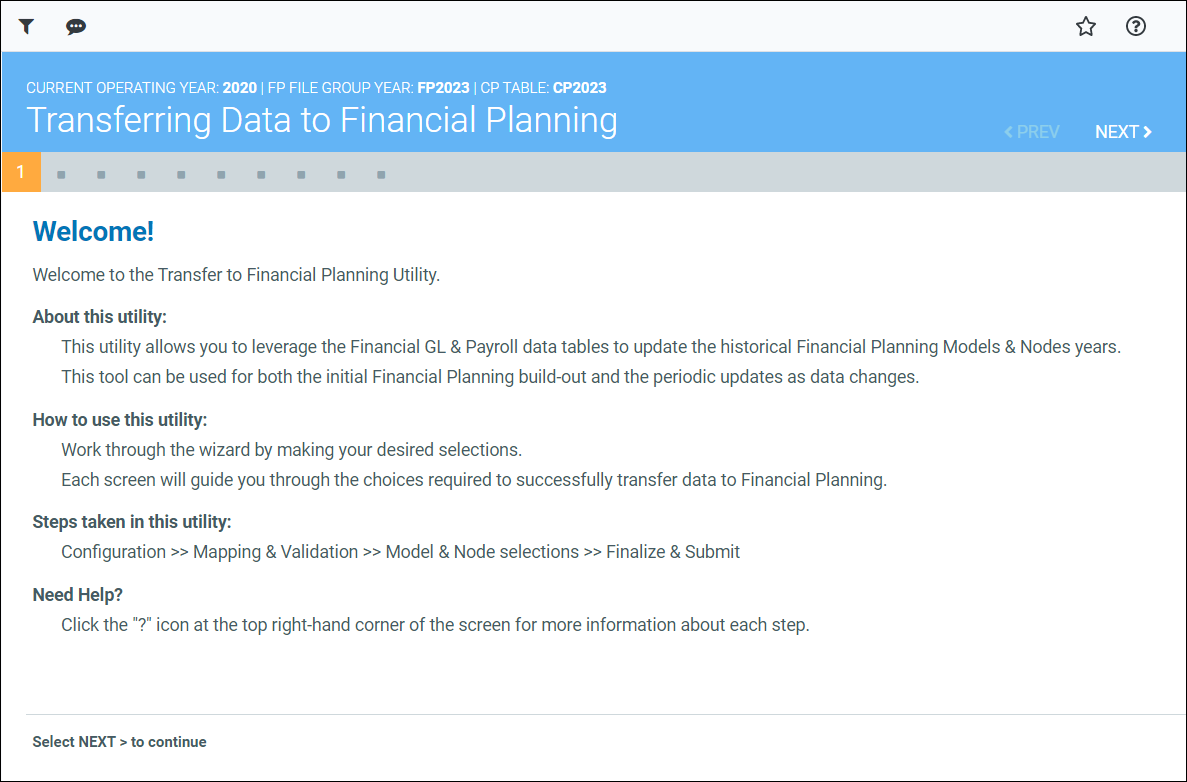Click the fourth wizard step dot
This screenshot has width=1187, height=782.
(x=141, y=175)
